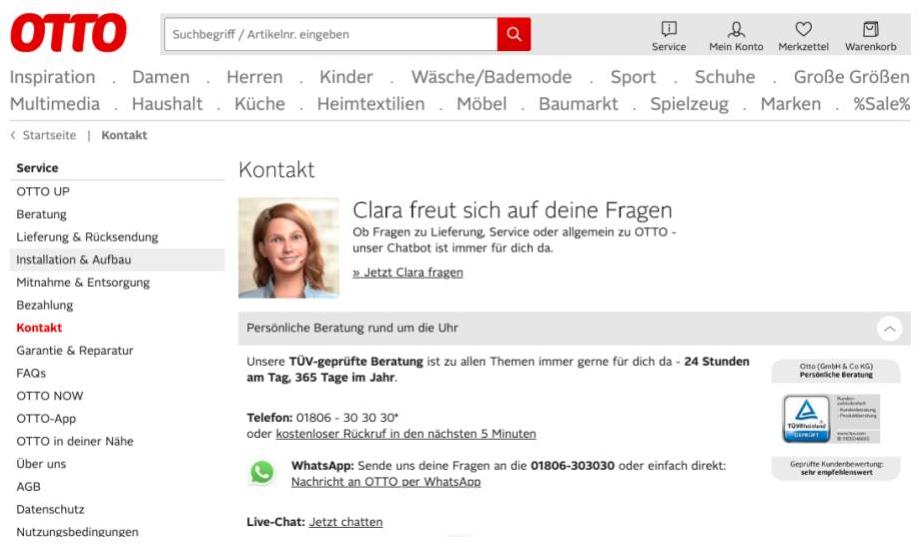Open the Kinder category

click(x=346, y=77)
